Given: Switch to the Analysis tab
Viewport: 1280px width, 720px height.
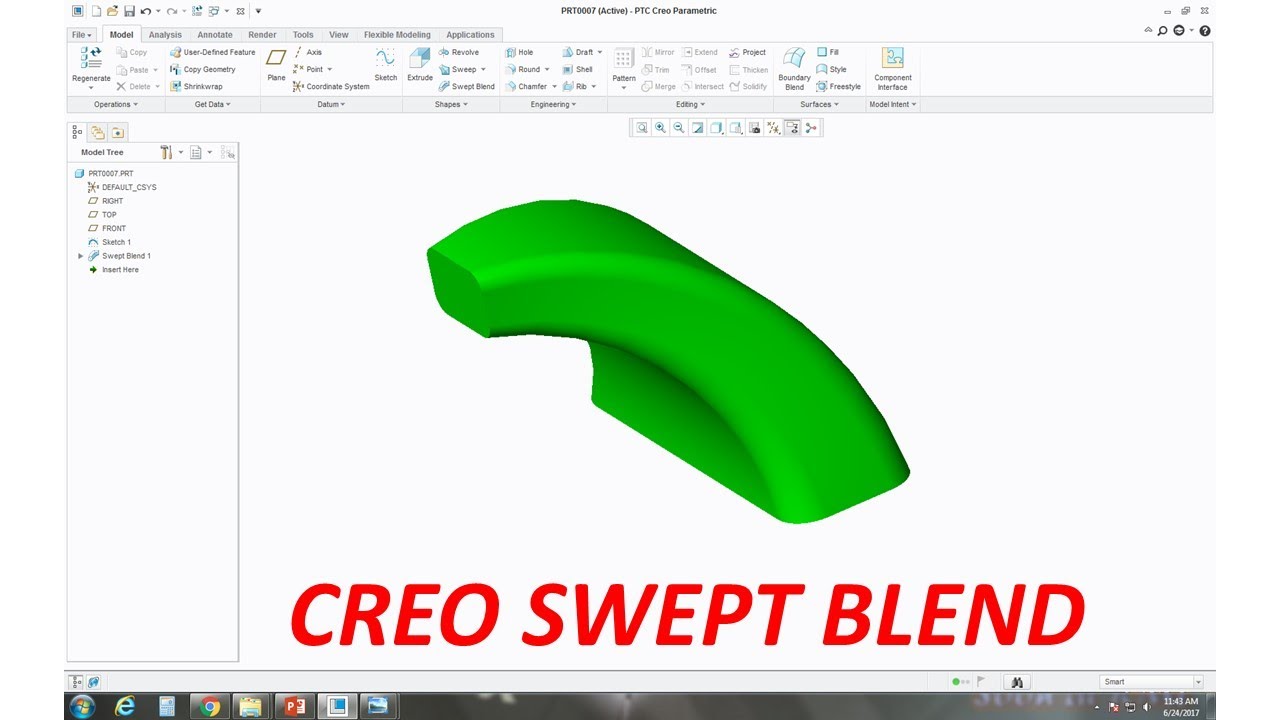Looking at the screenshot, I should click(x=165, y=35).
